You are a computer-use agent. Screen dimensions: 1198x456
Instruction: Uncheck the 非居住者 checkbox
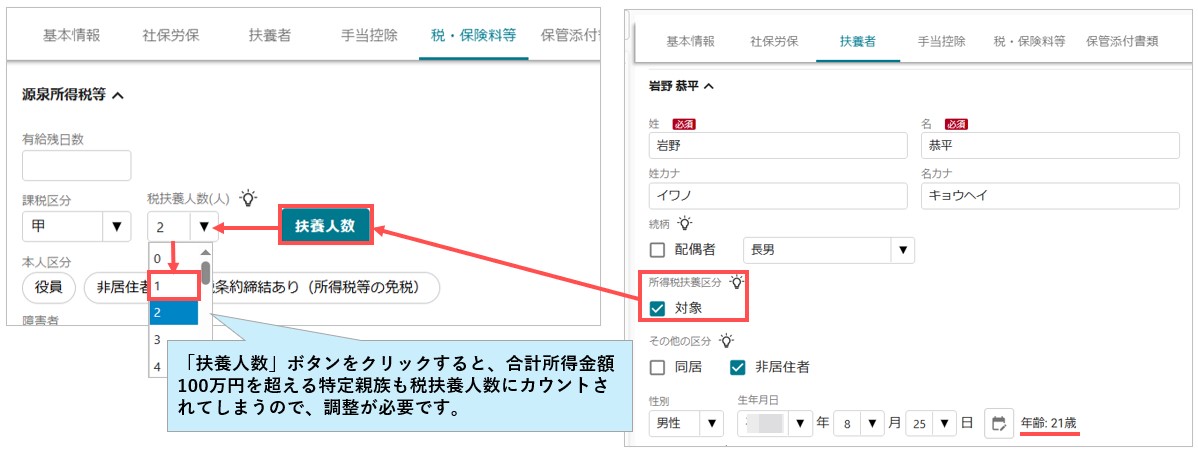pyautogui.click(x=737, y=367)
